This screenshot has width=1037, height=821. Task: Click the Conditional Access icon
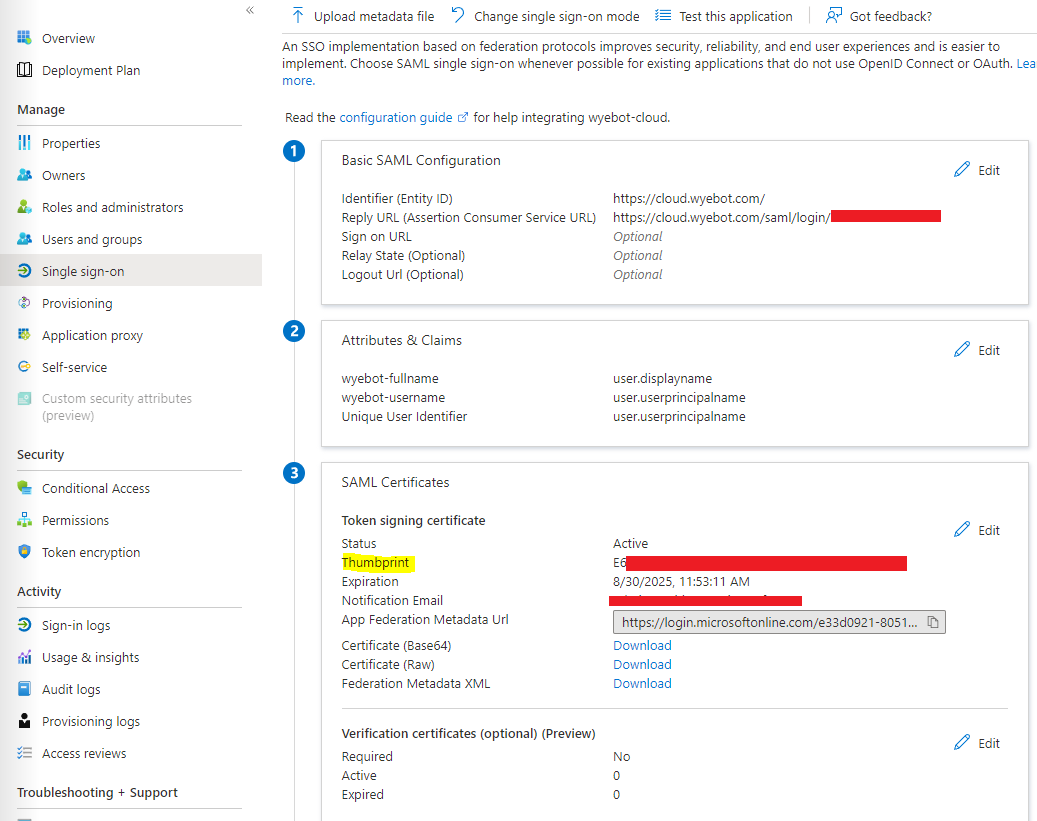coord(24,488)
